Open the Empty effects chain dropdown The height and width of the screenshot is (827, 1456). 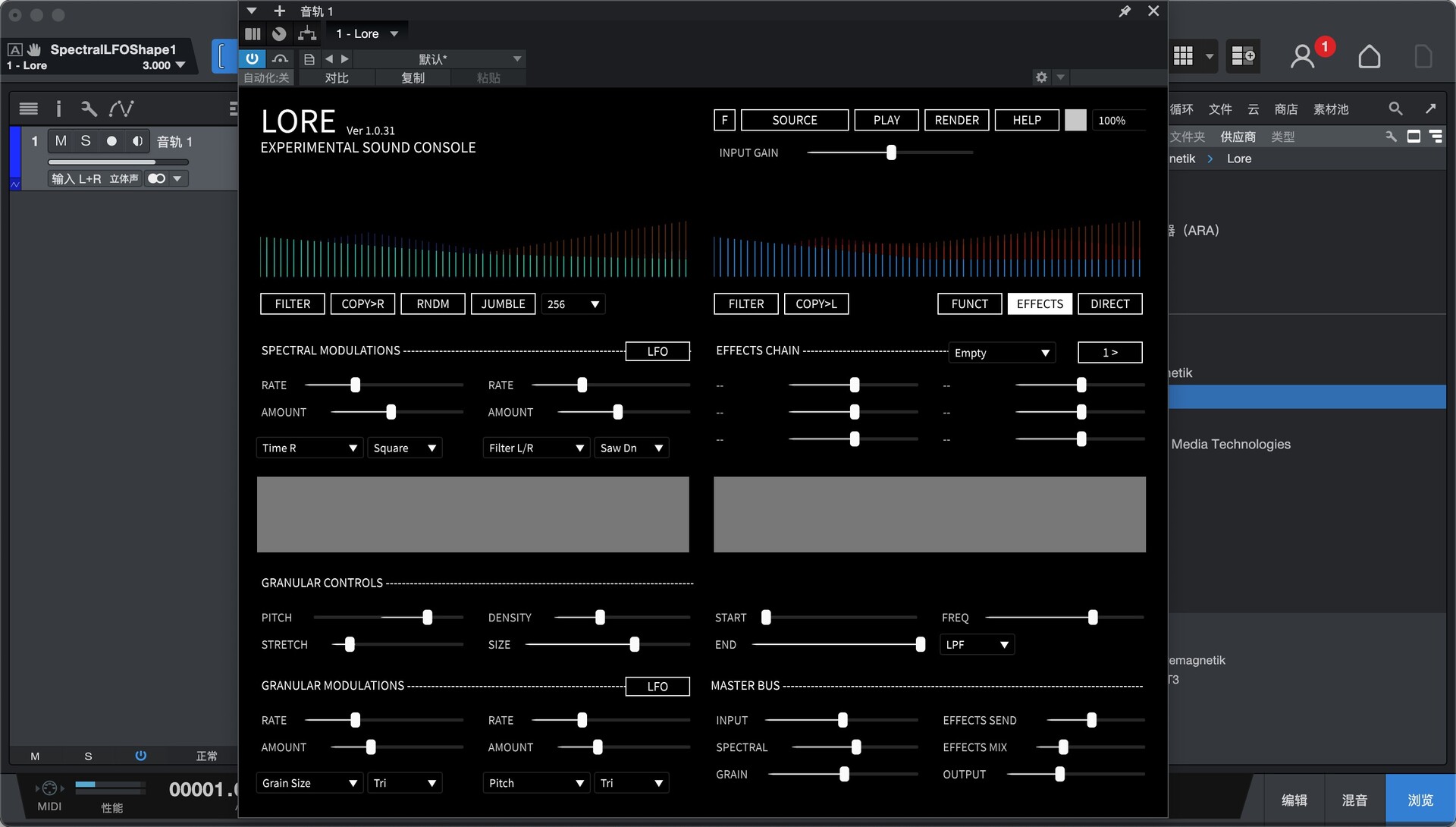[x=1002, y=352]
